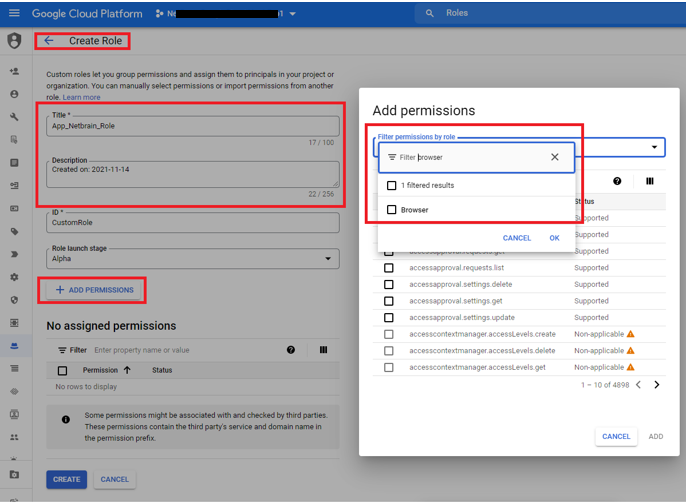Open the Role launch stage dropdown
This screenshot has height=504, width=691.
193,259
